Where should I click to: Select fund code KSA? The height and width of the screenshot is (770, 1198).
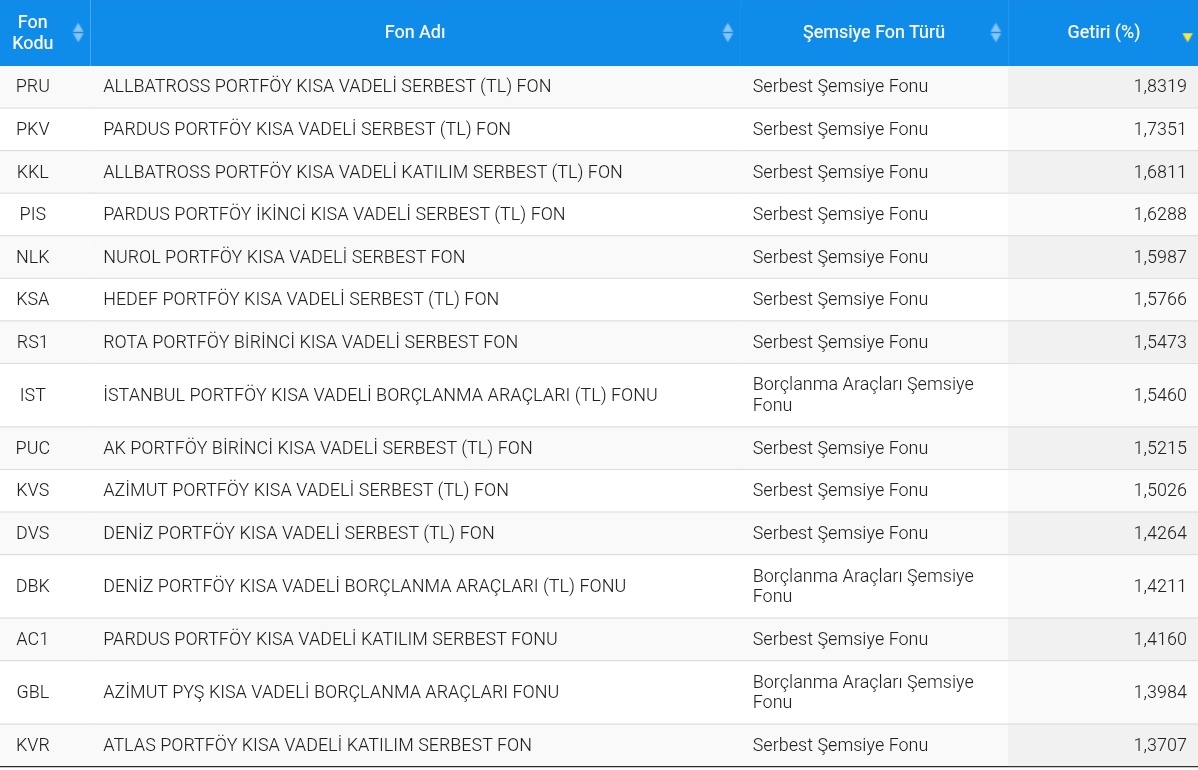pos(33,299)
